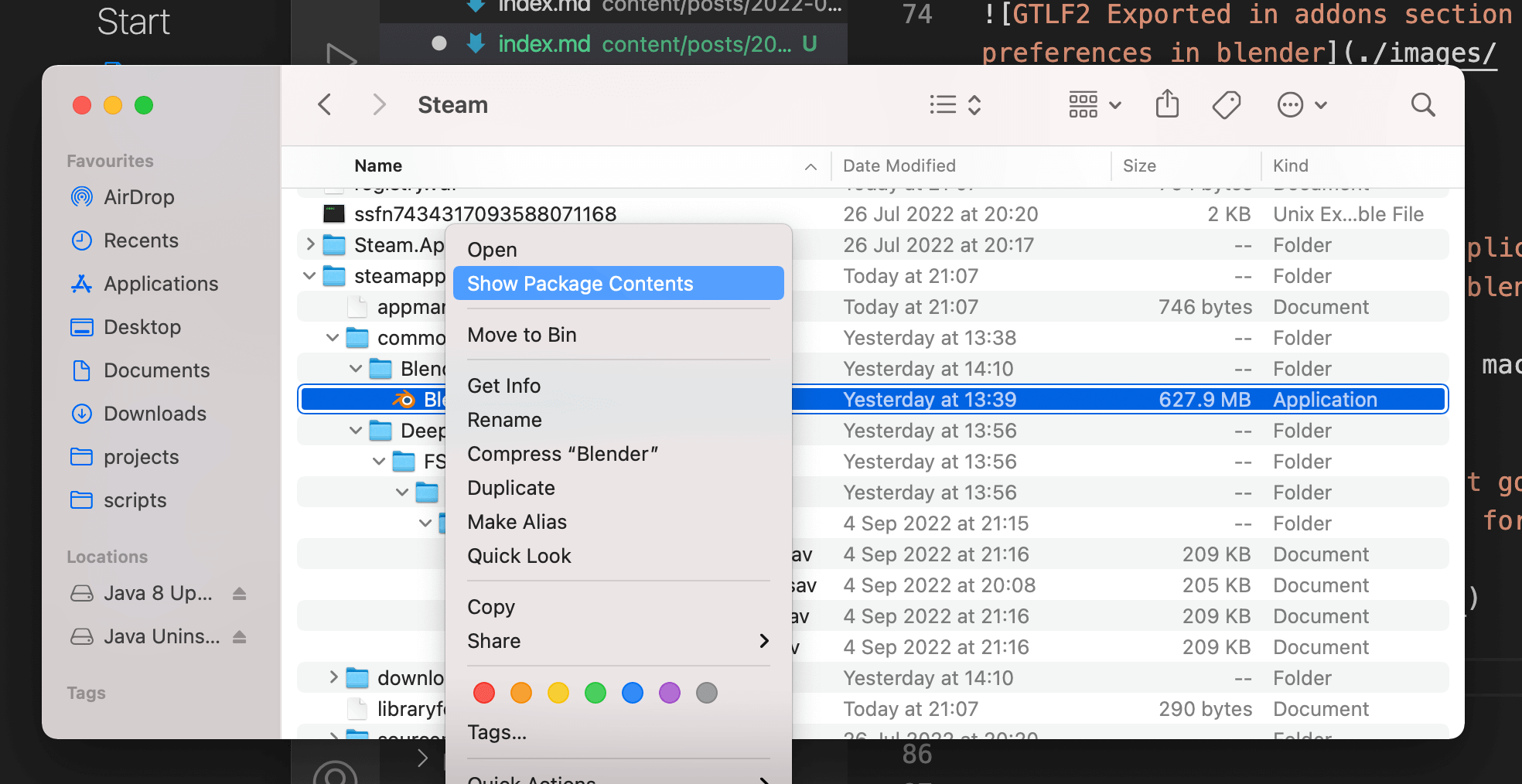Expand the downlo folder

tap(333, 677)
